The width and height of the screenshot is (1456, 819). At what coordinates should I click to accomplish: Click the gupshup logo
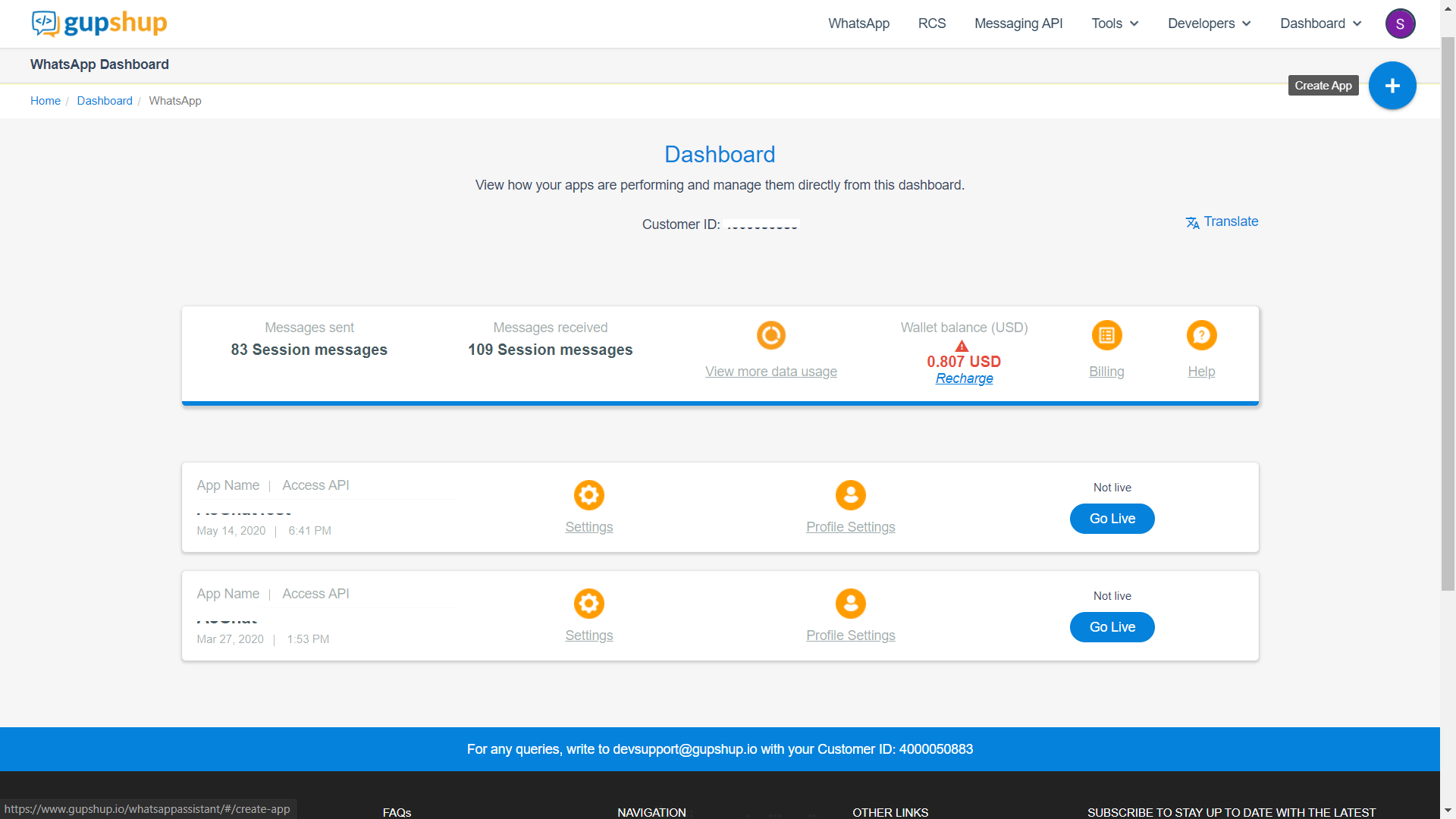coord(99,24)
